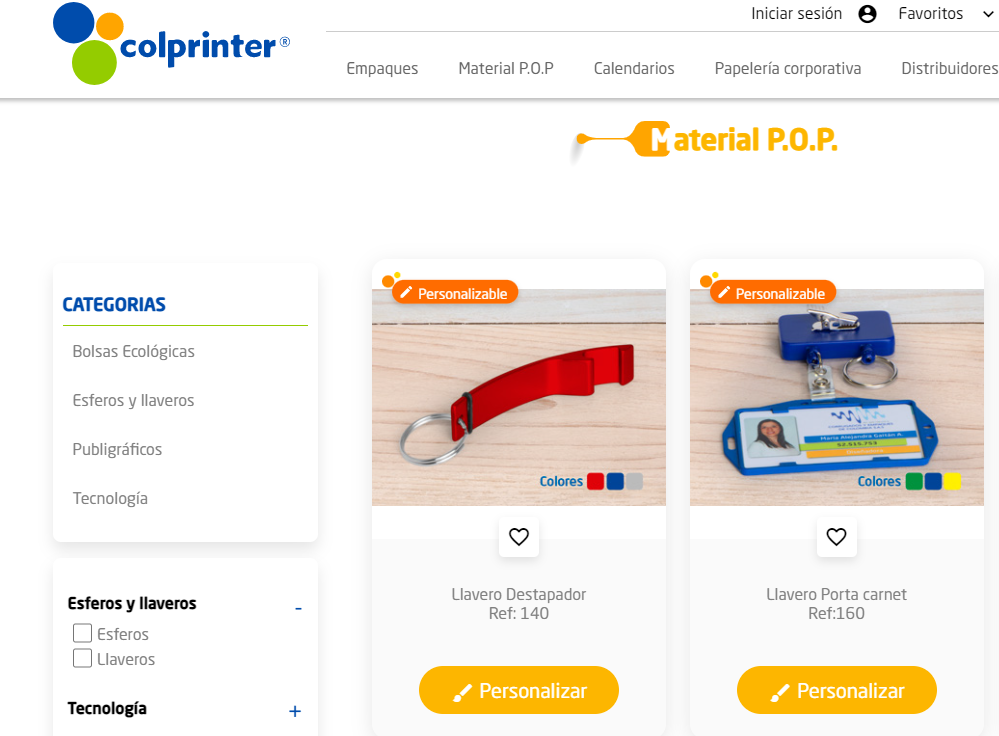Screen dimensions: 999x736
Task: Expand the Tecnología filter section
Action: coord(294,711)
